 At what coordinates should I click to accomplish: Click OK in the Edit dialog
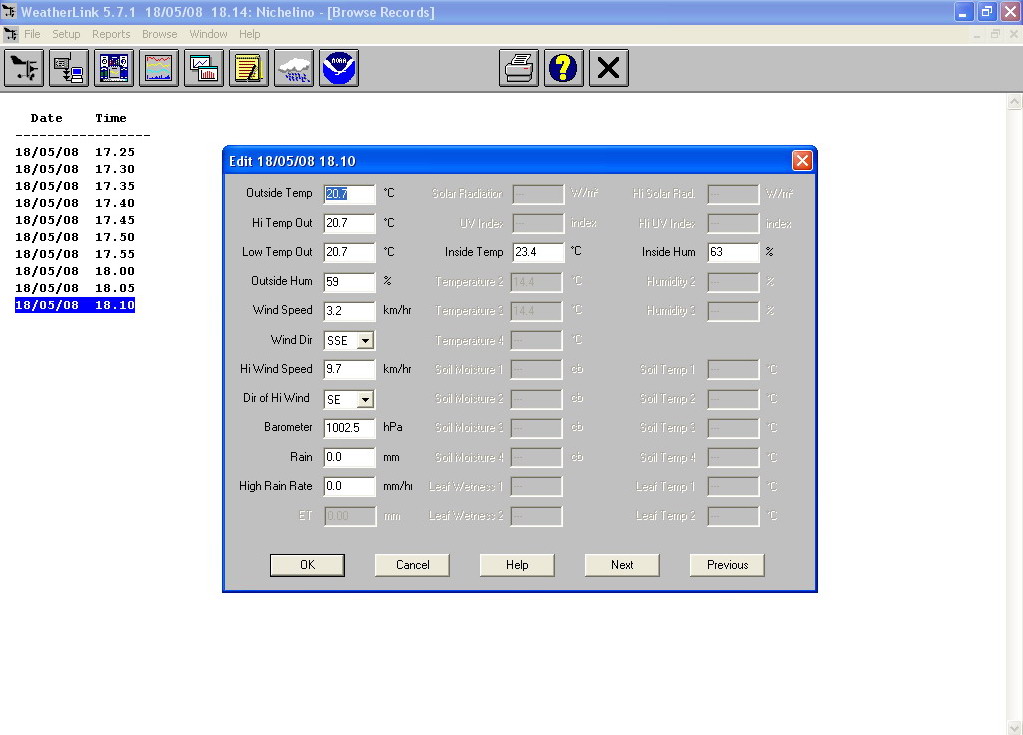point(307,565)
